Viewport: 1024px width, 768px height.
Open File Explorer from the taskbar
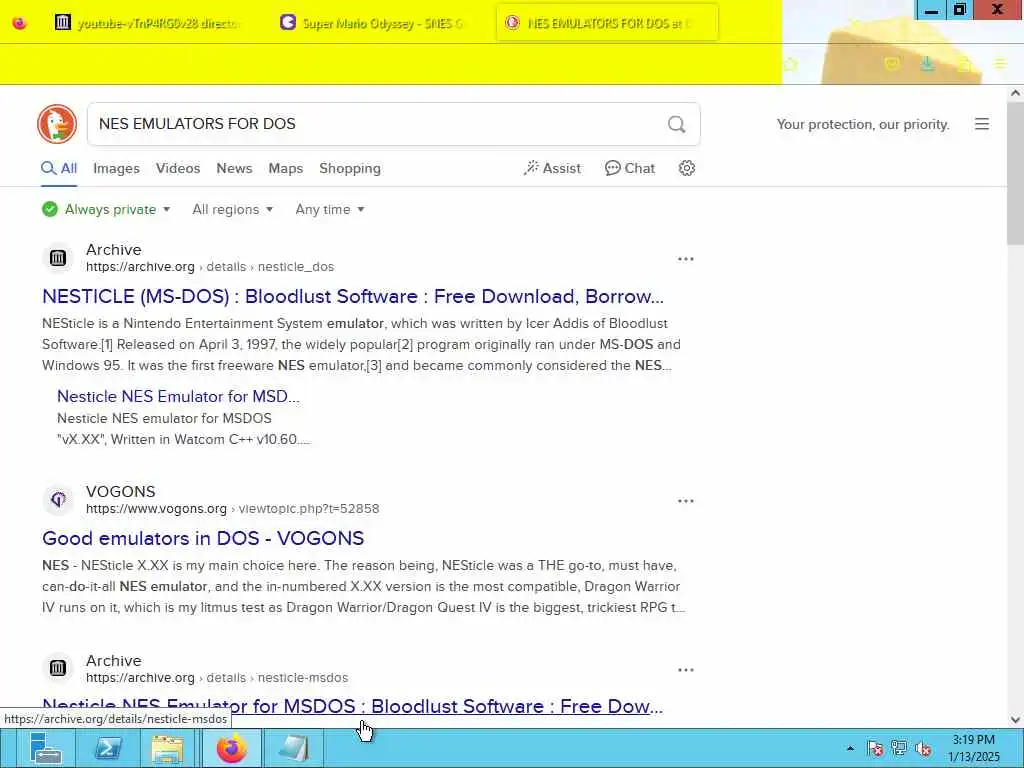click(167, 748)
